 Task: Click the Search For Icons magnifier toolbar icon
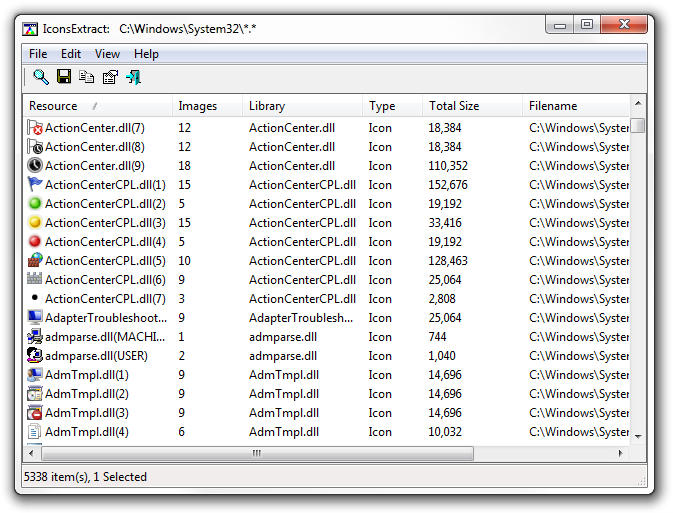pyautogui.click(x=41, y=77)
